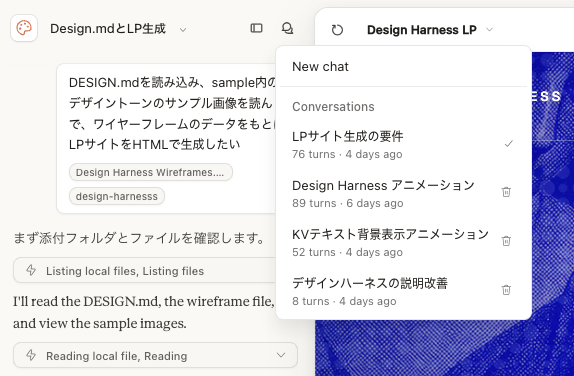Click the Design Harness Wireframes attachment chip
This screenshot has width=574, height=376.
(151, 172)
